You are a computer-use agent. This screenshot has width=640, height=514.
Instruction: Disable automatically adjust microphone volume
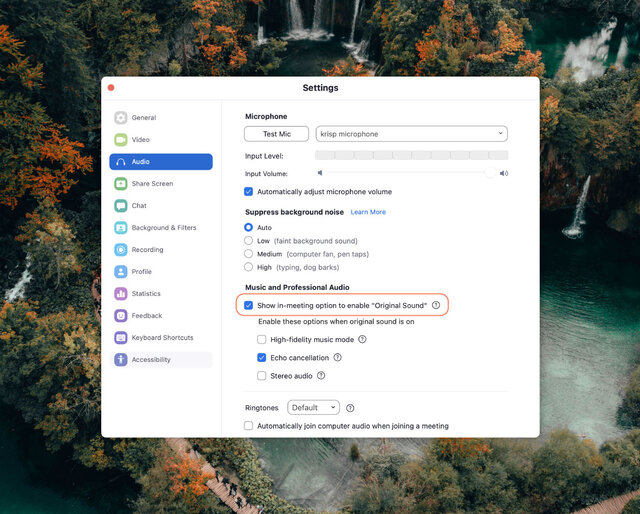coord(248,191)
